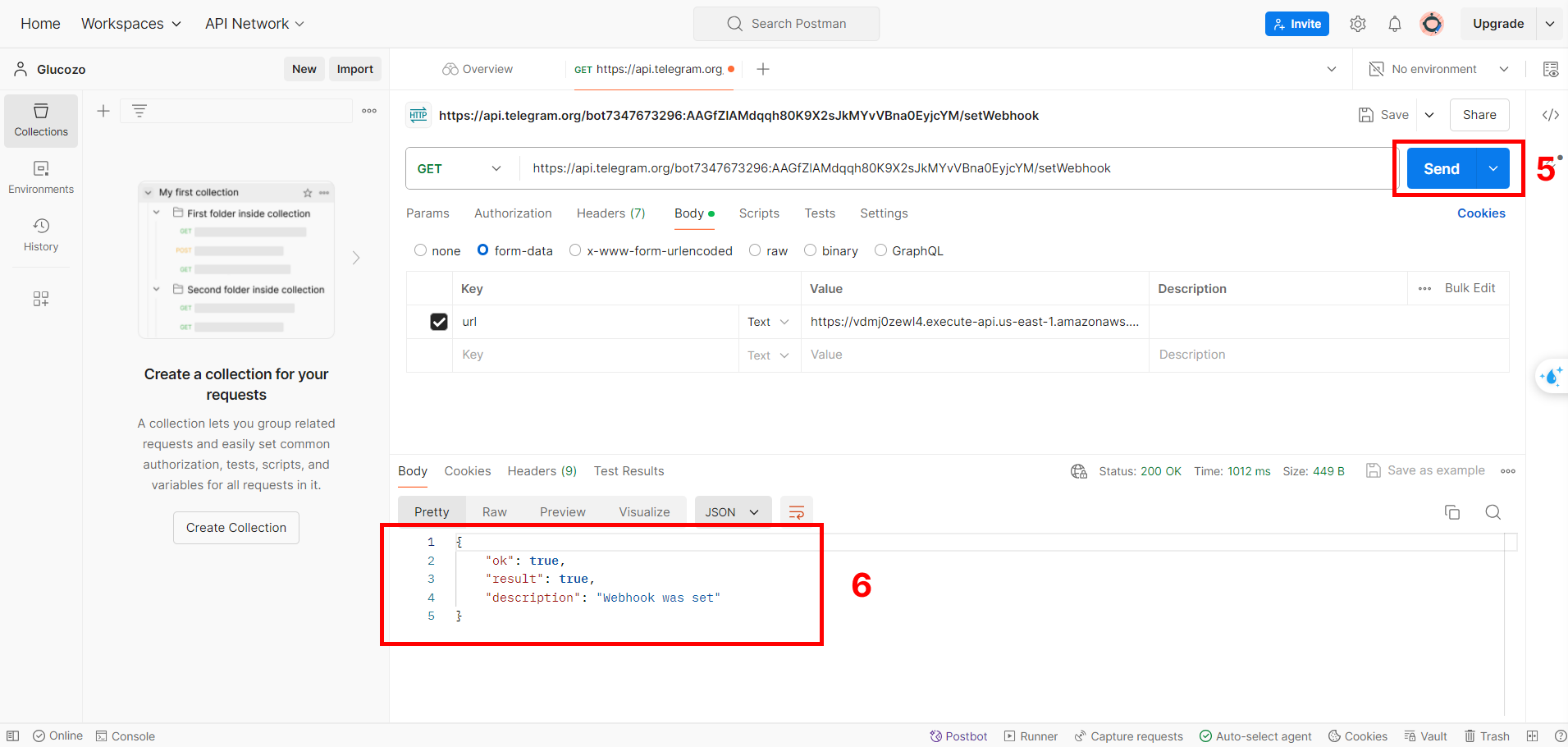Open History in the sidebar

[41, 235]
